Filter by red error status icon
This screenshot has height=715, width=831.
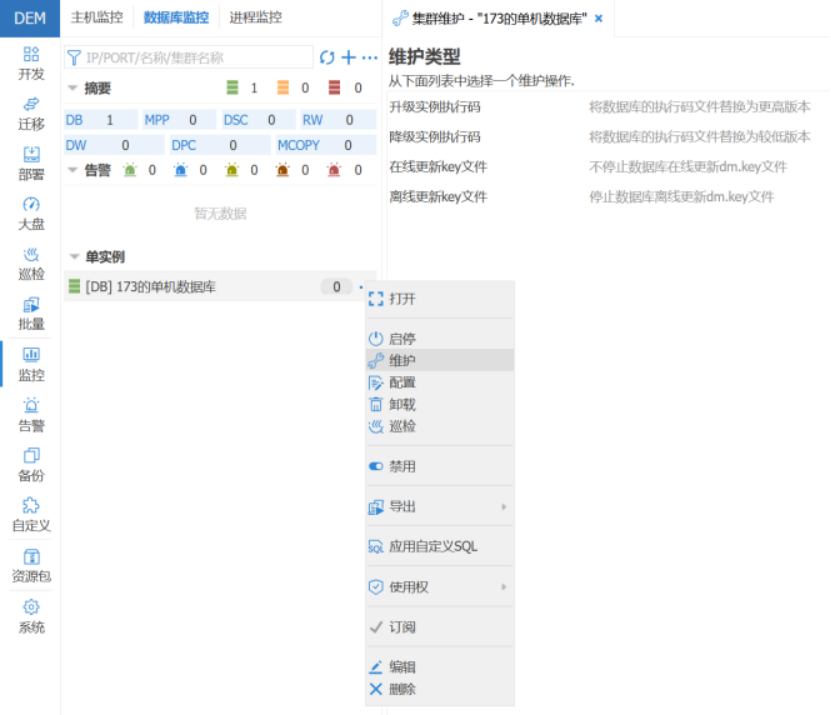(334, 87)
